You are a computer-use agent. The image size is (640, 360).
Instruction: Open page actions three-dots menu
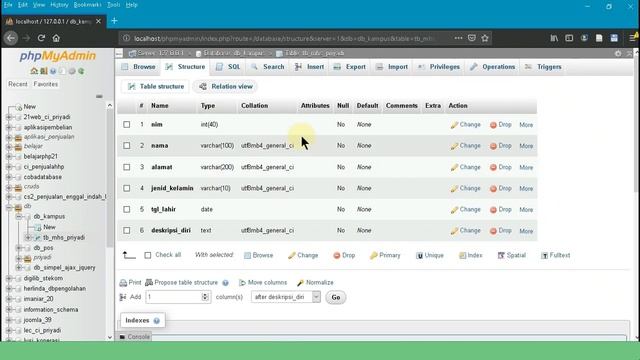(458, 38)
